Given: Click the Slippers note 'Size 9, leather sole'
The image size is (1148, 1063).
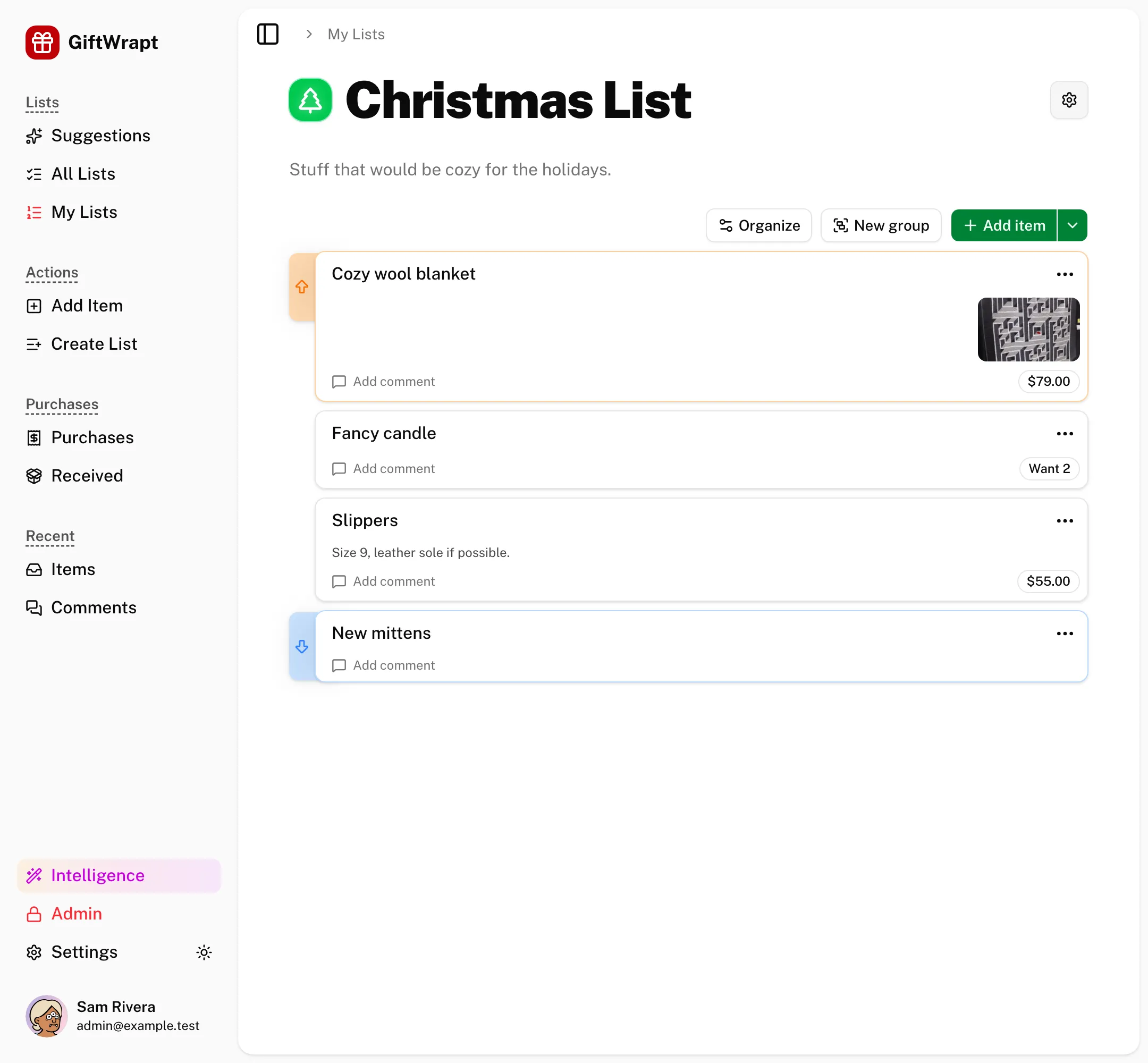Looking at the screenshot, I should [x=420, y=553].
